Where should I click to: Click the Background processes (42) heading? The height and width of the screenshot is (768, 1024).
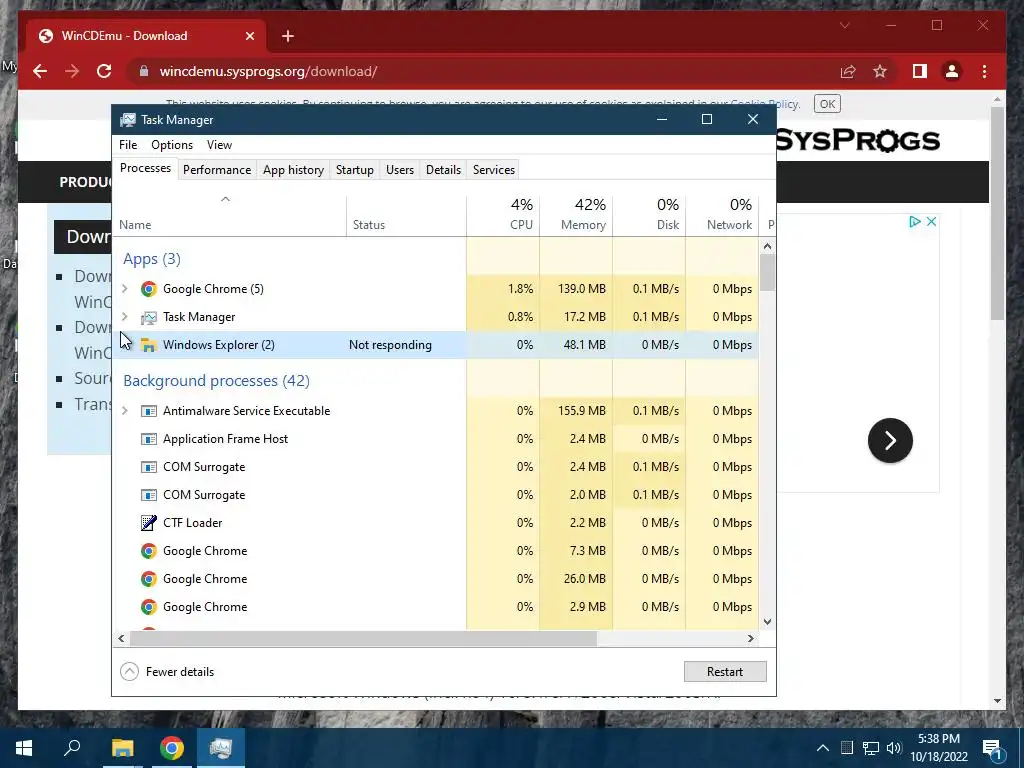point(216,381)
